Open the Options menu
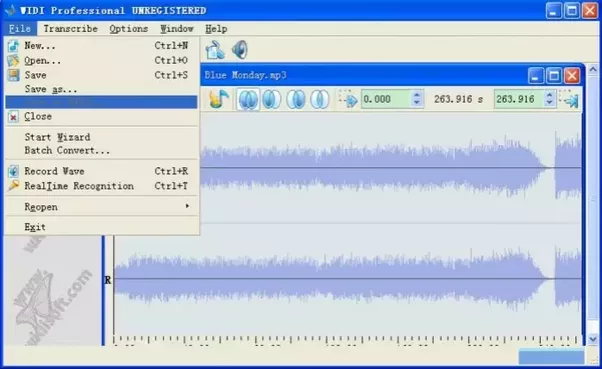 tap(129, 29)
